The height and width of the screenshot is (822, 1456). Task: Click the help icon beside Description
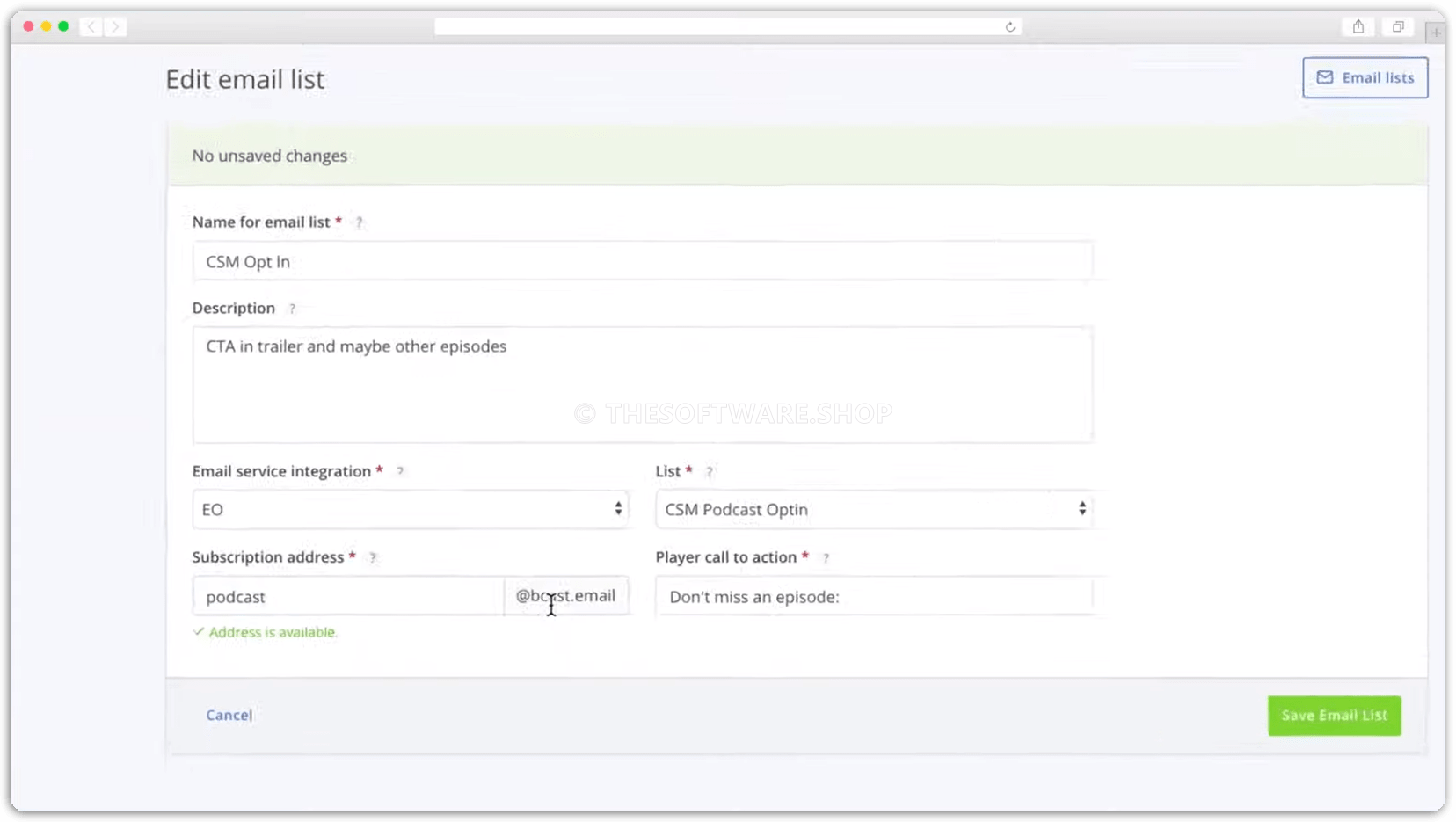[292, 309]
